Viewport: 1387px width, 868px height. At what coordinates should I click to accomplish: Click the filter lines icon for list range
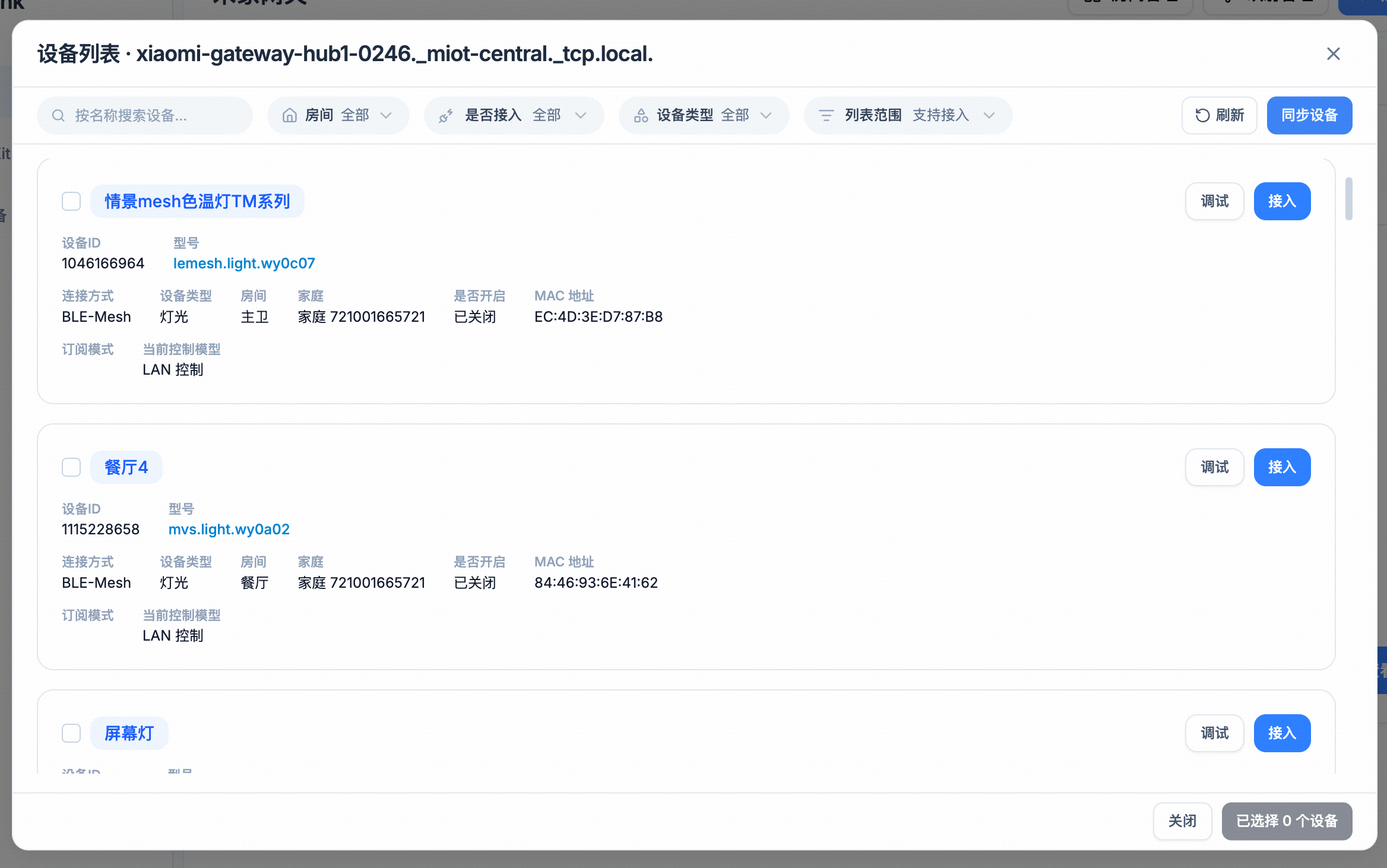(826, 115)
